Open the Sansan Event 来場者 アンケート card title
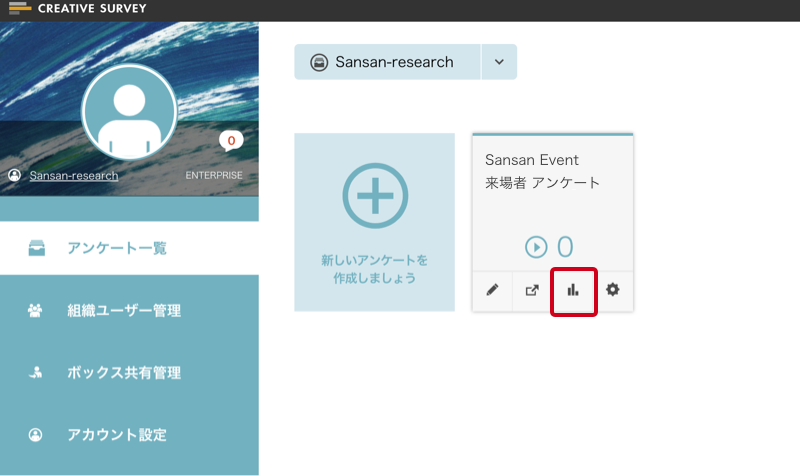The image size is (800, 476). click(x=542, y=171)
